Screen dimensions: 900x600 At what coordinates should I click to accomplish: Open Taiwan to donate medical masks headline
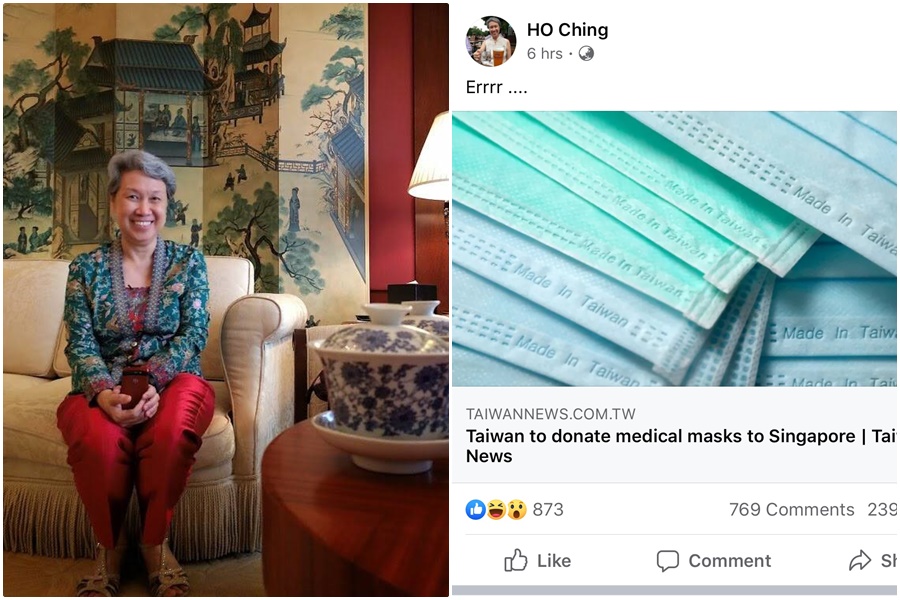coord(681,446)
